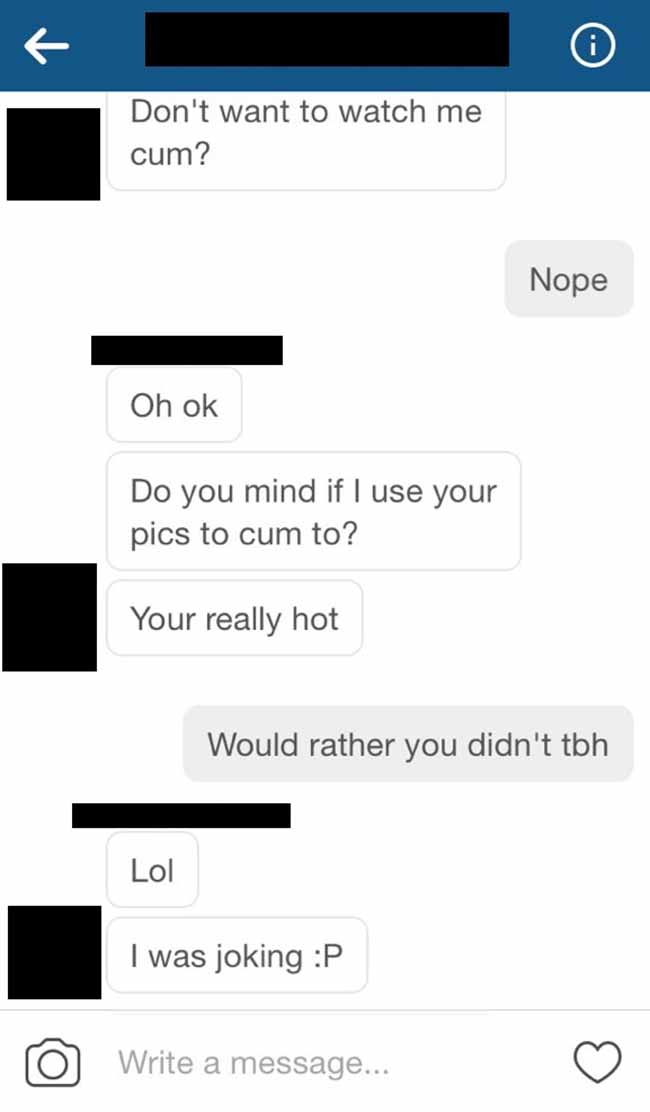This screenshot has width=650, height=1112.
Task: Tap redacted sender name above Lol
Action: coord(181,816)
